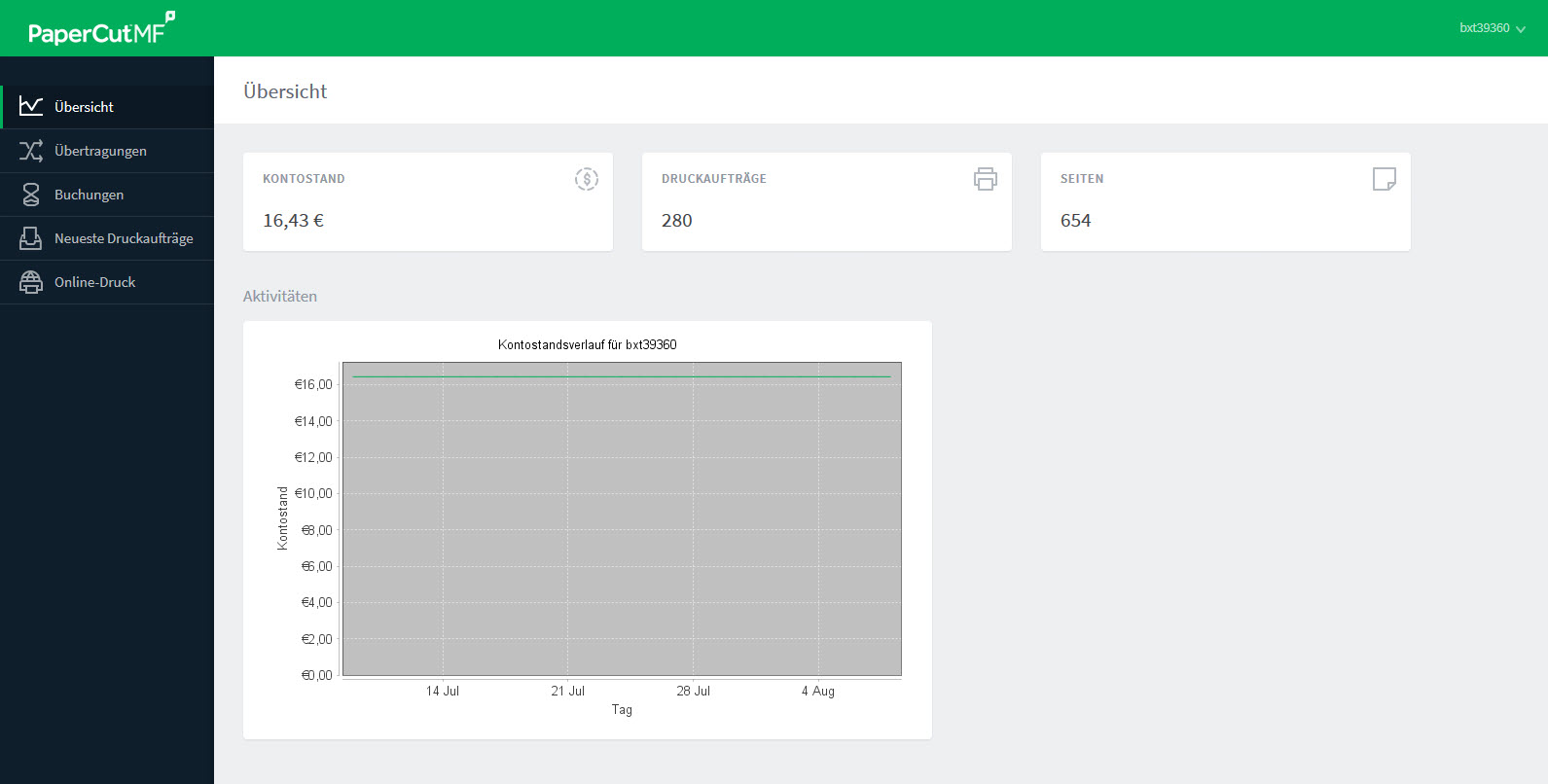This screenshot has width=1548, height=784.
Task: Click the 16,43 € balance value
Action: 293,221
